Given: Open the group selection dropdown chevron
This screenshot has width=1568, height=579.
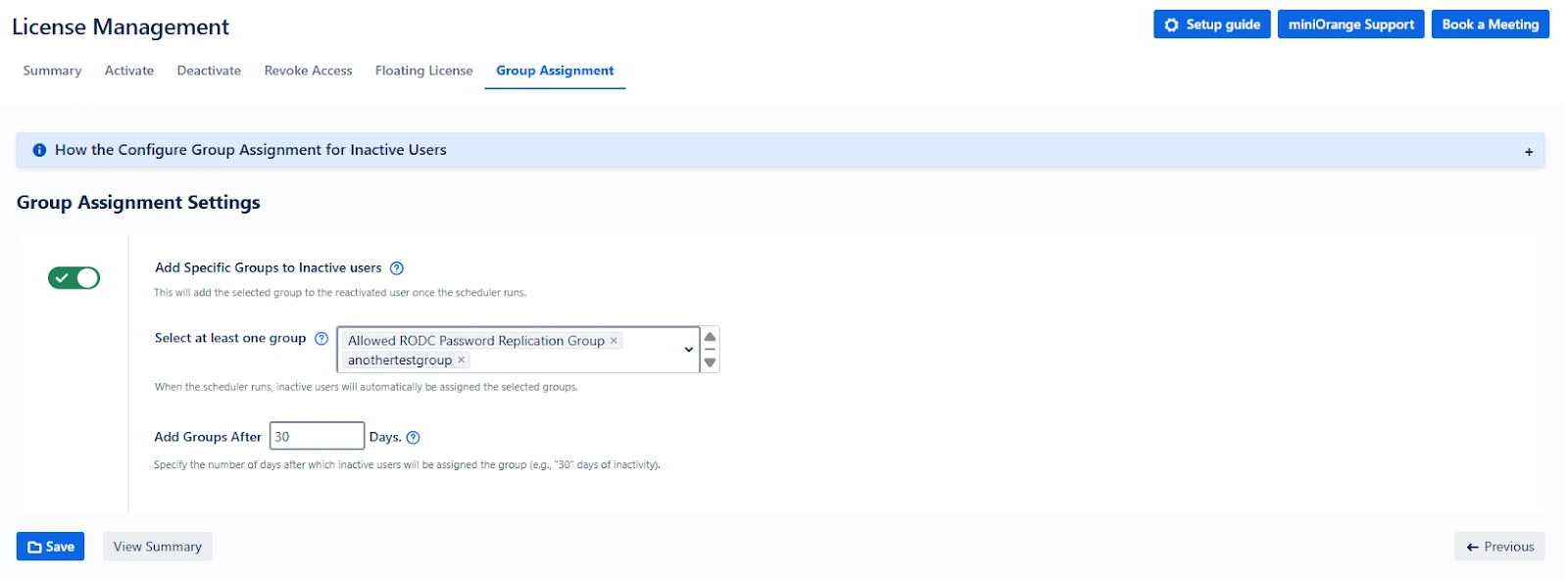Looking at the screenshot, I should pyautogui.click(x=688, y=350).
